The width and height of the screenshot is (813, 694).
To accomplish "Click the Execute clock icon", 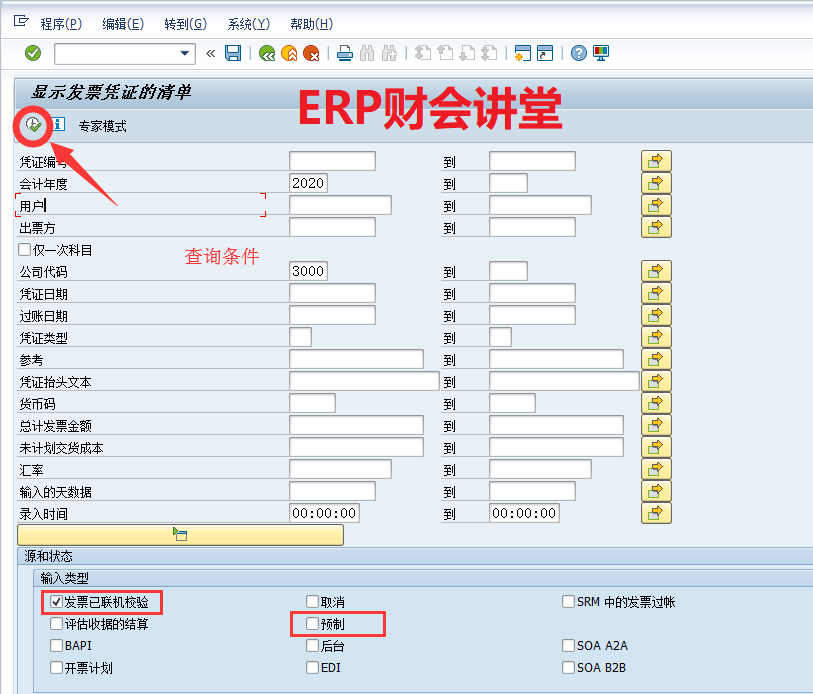I will click(33, 125).
